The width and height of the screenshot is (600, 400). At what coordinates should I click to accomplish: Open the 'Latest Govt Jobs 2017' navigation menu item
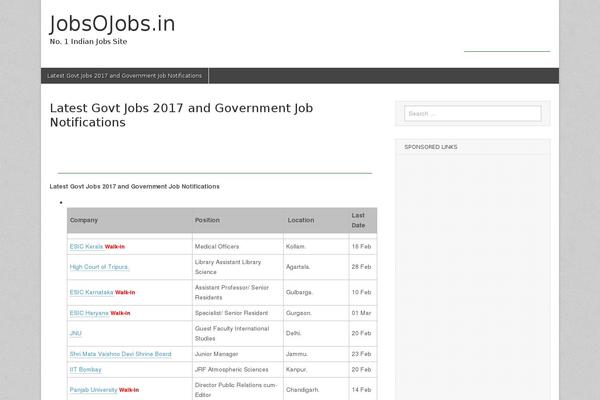click(x=124, y=76)
